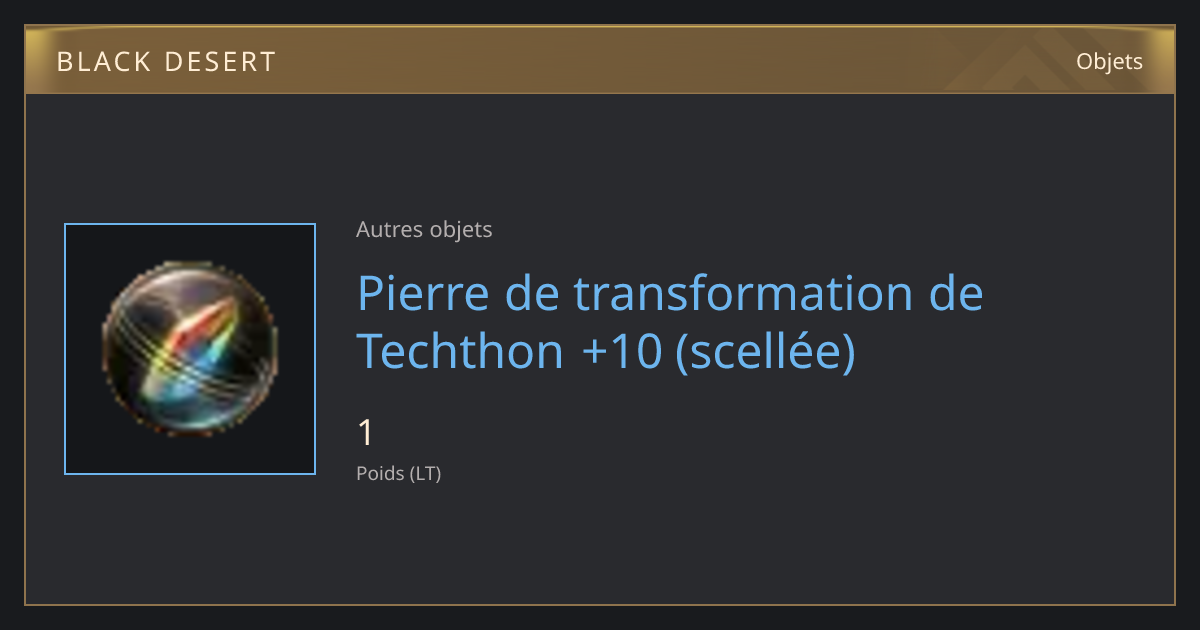Click the word Pierre in item name
1200x630 pixels.
point(422,293)
